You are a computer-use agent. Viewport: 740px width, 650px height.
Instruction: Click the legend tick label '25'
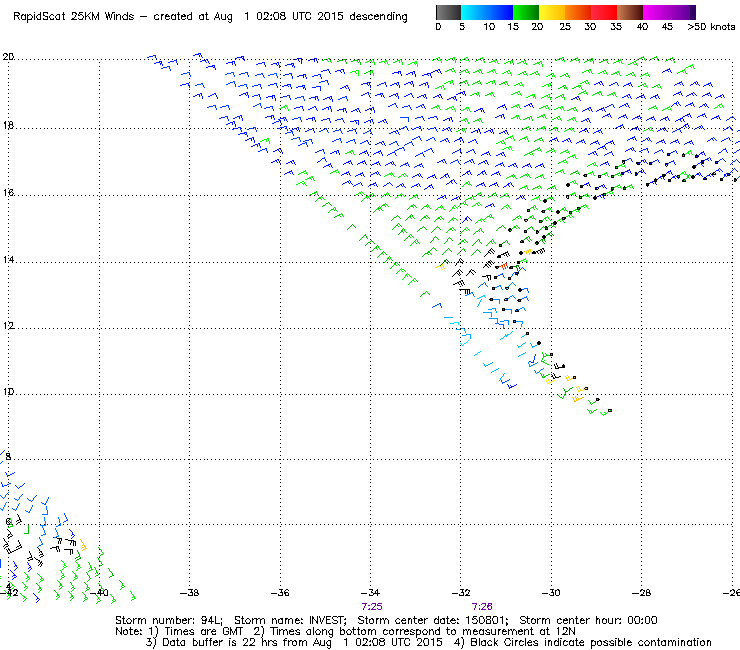click(565, 27)
